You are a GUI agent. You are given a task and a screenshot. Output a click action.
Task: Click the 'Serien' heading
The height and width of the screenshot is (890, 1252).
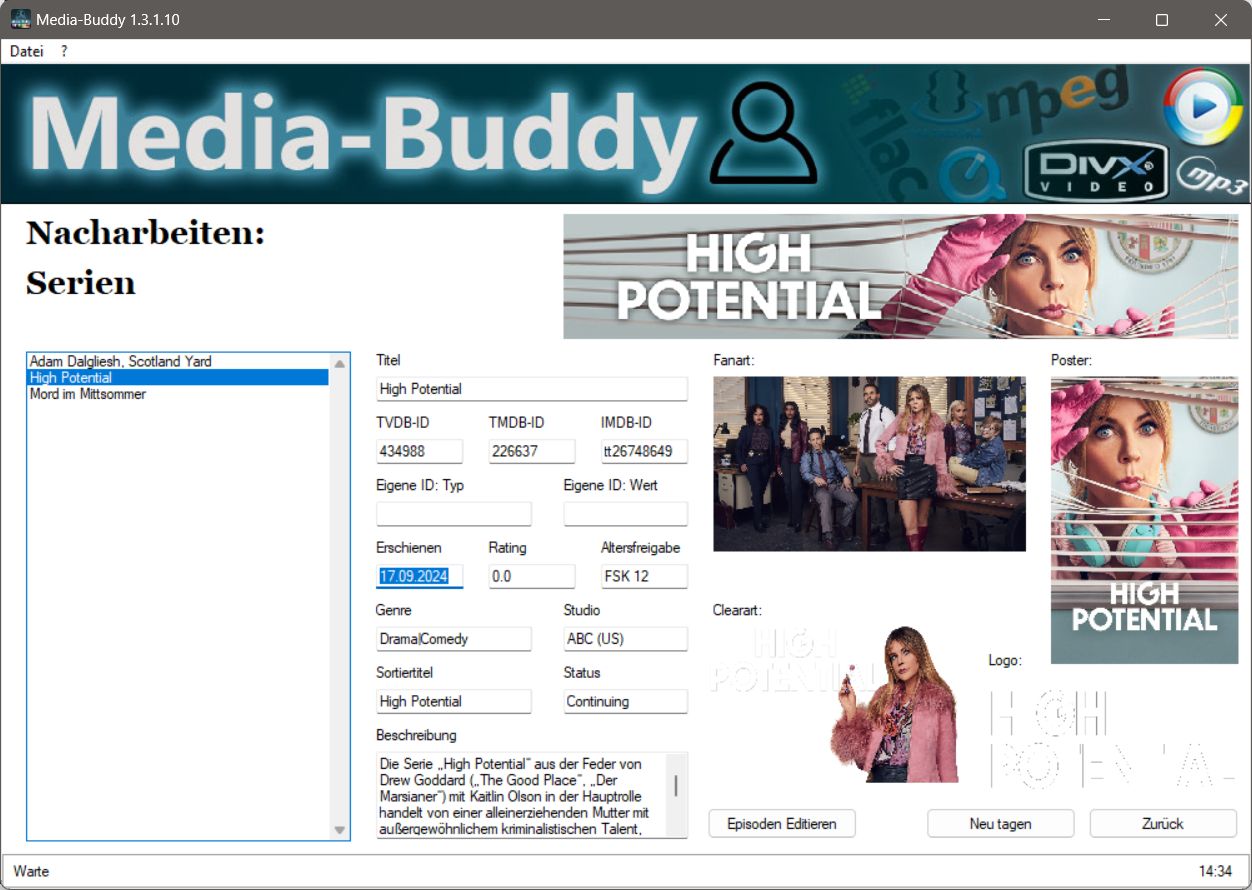click(x=81, y=283)
